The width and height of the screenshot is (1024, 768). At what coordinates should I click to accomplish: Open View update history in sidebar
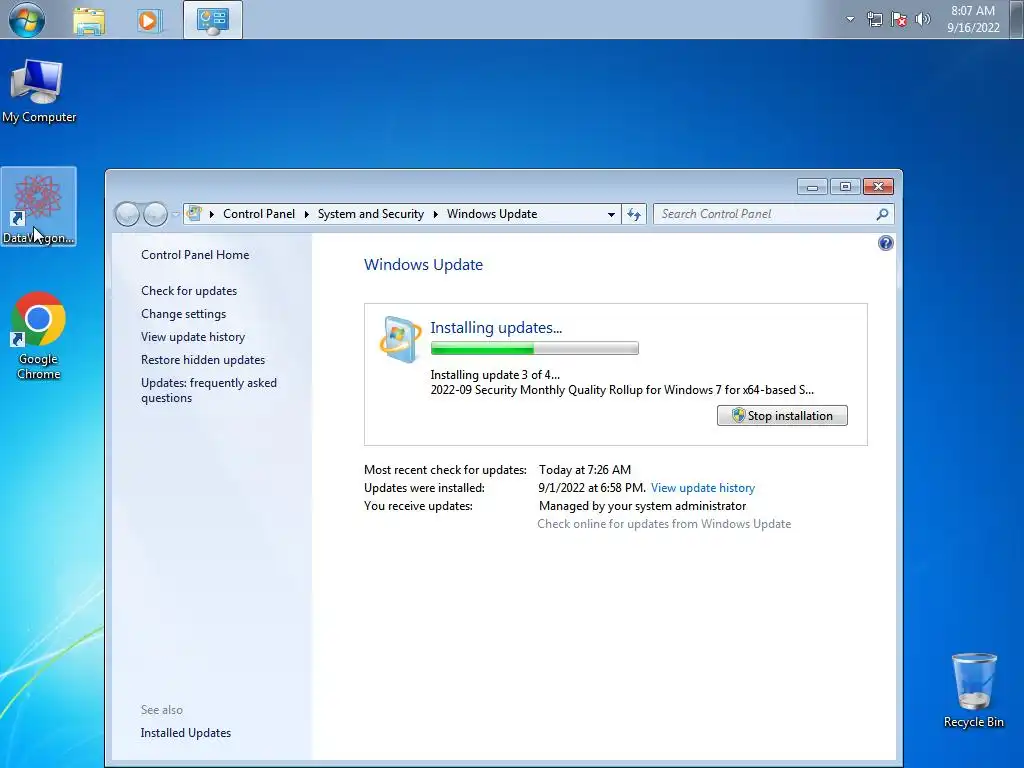pos(193,337)
